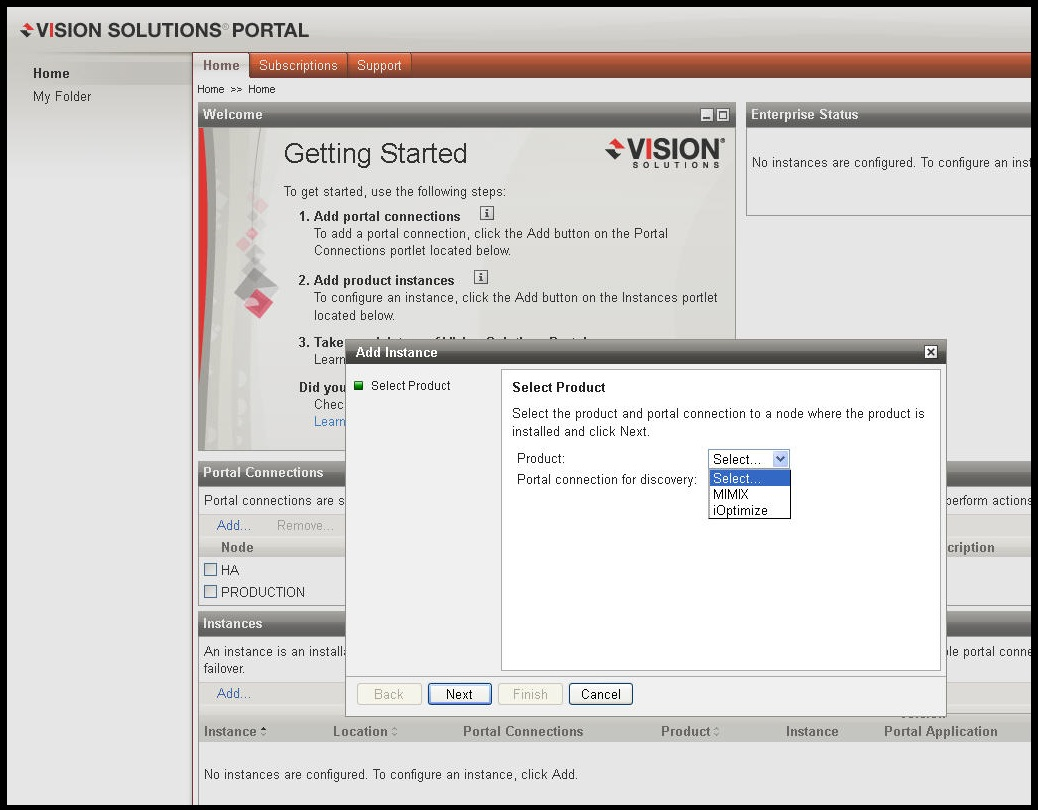
Task: Open My Folder in the sidebar
Action: (62, 97)
